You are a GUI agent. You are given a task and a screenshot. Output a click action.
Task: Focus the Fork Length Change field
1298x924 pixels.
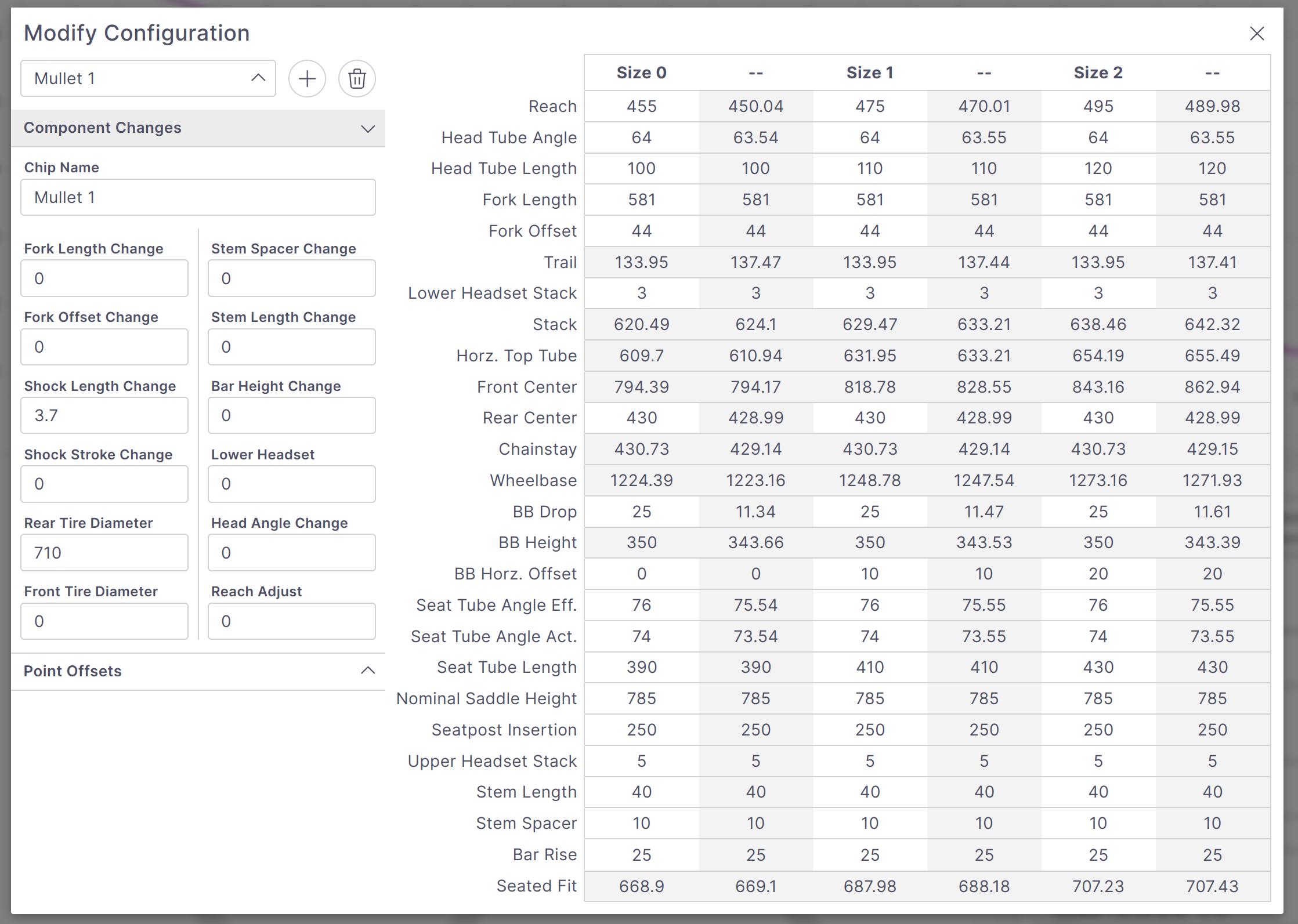click(x=104, y=278)
